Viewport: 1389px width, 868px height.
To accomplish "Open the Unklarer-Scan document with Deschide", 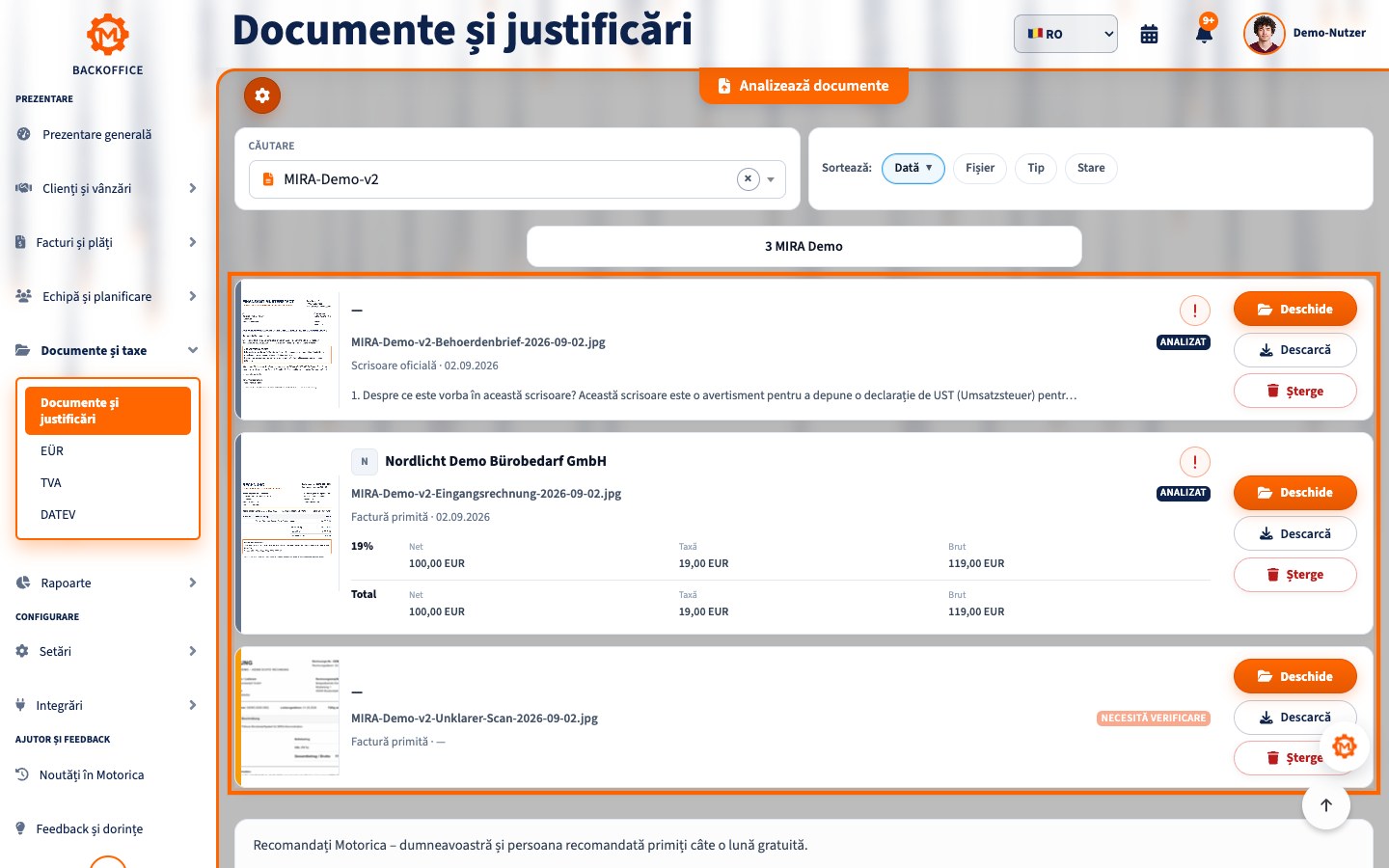I will 1294,677.
